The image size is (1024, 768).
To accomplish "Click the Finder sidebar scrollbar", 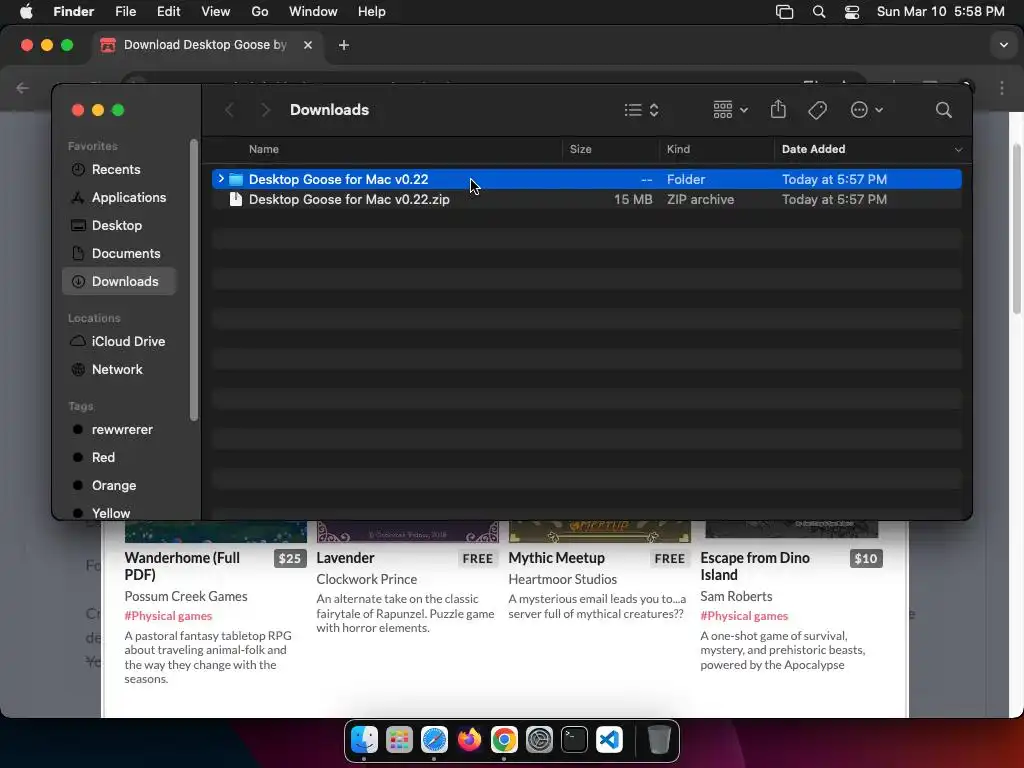I will point(193,280).
